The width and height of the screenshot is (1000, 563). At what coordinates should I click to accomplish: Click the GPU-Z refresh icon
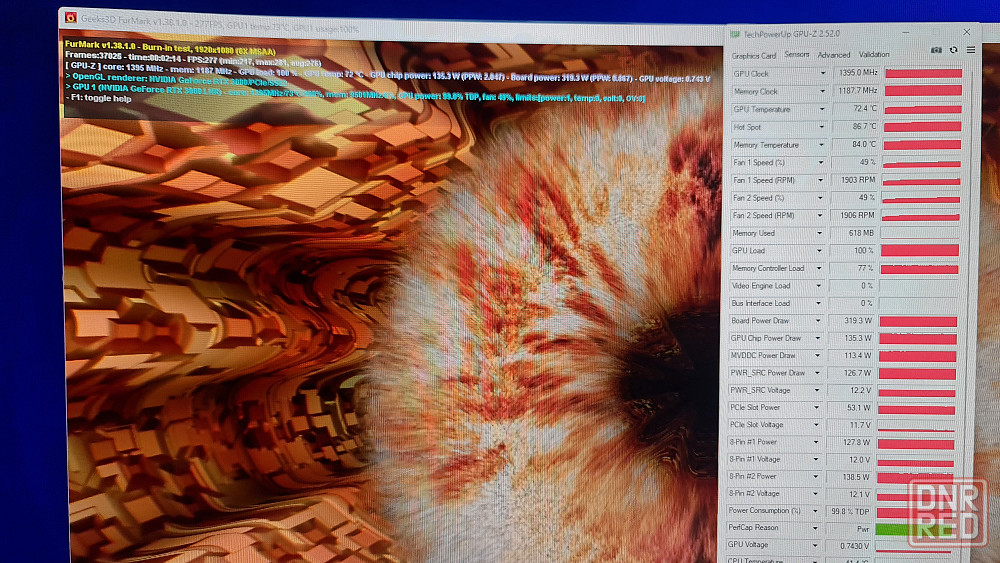pyautogui.click(x=953, y=49)
